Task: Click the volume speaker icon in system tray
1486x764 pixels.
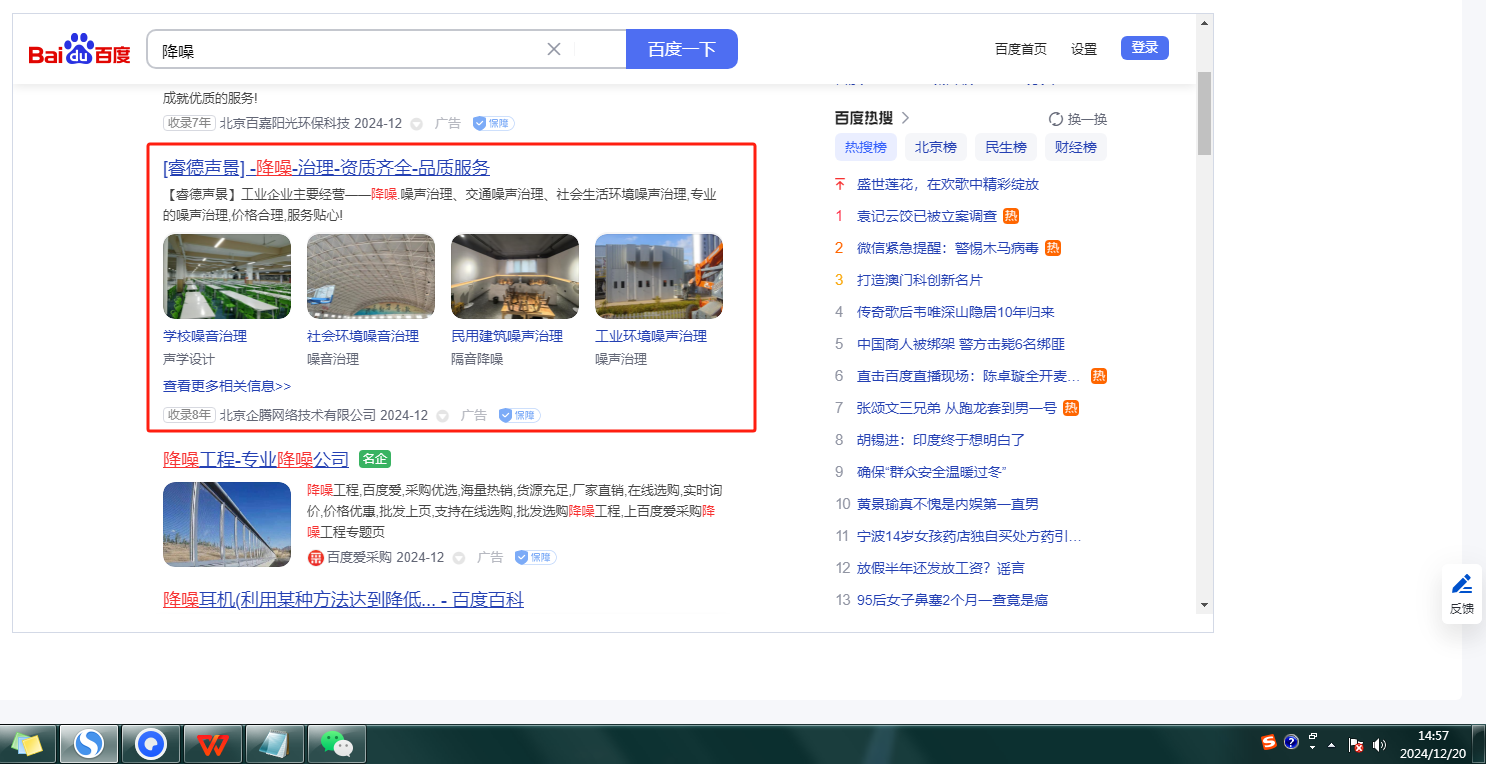Action: click(1380, 744)
